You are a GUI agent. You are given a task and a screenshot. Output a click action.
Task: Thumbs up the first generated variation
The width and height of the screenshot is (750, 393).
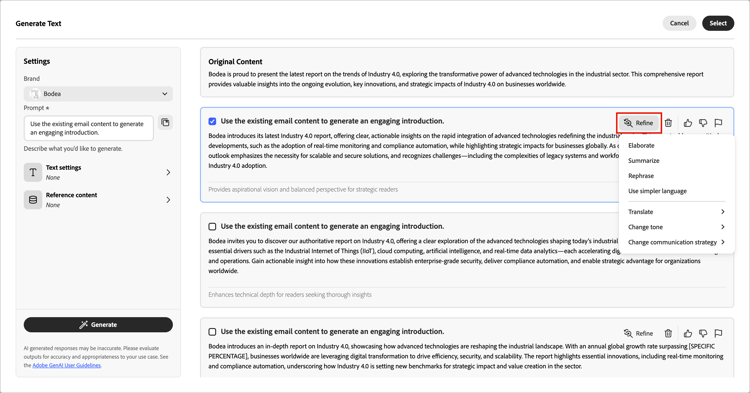688,123
